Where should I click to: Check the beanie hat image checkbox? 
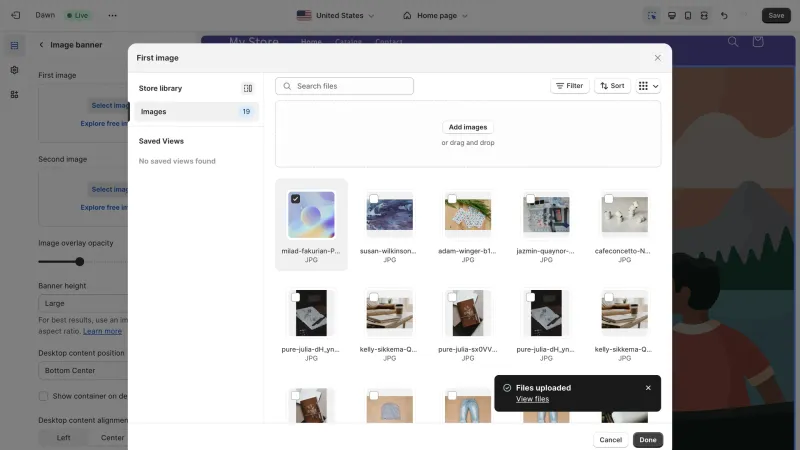tap(374, 396)
